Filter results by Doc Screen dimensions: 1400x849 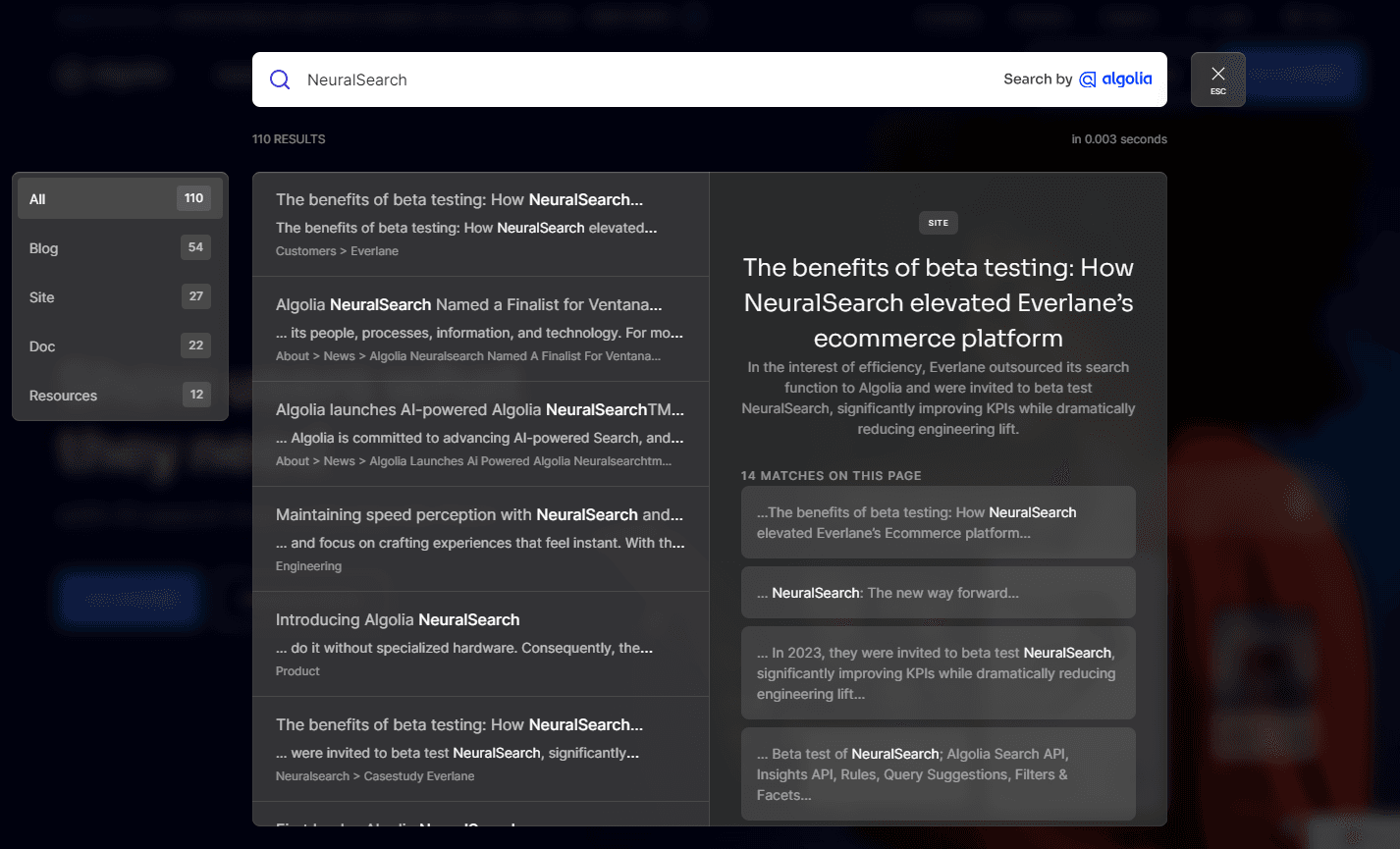(x=120, y=345)
